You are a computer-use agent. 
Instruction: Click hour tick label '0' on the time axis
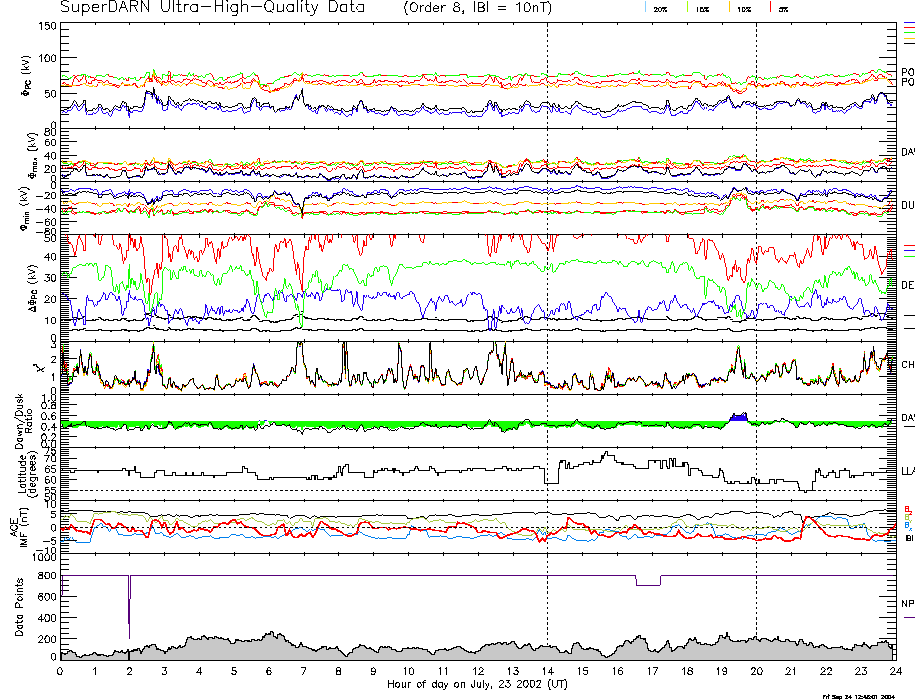[x=60, y=671]
